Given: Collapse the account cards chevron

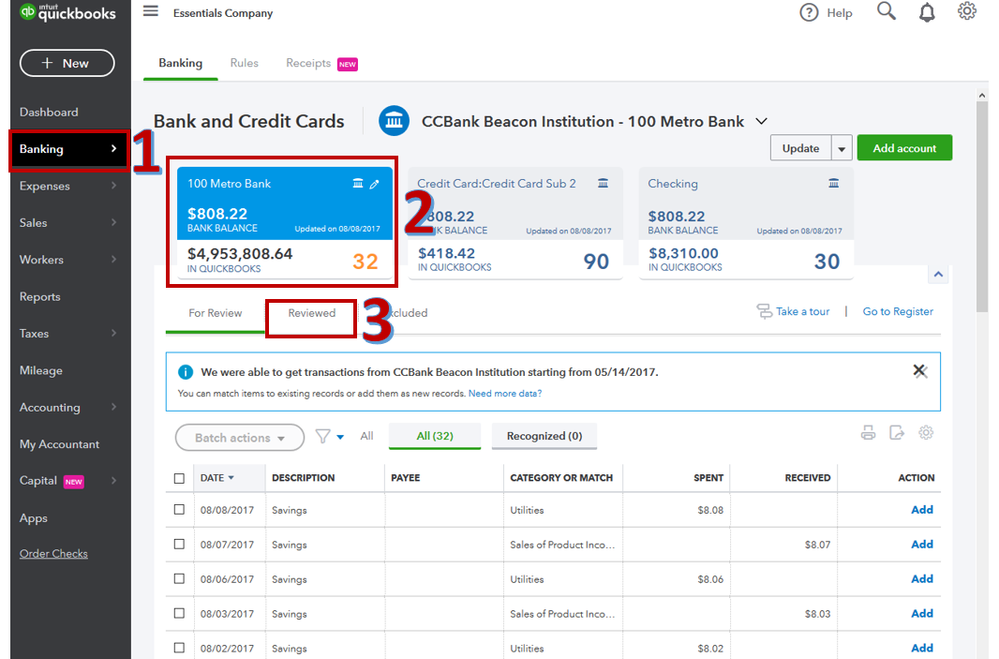Looking at the screenshot, I should 938,275.
